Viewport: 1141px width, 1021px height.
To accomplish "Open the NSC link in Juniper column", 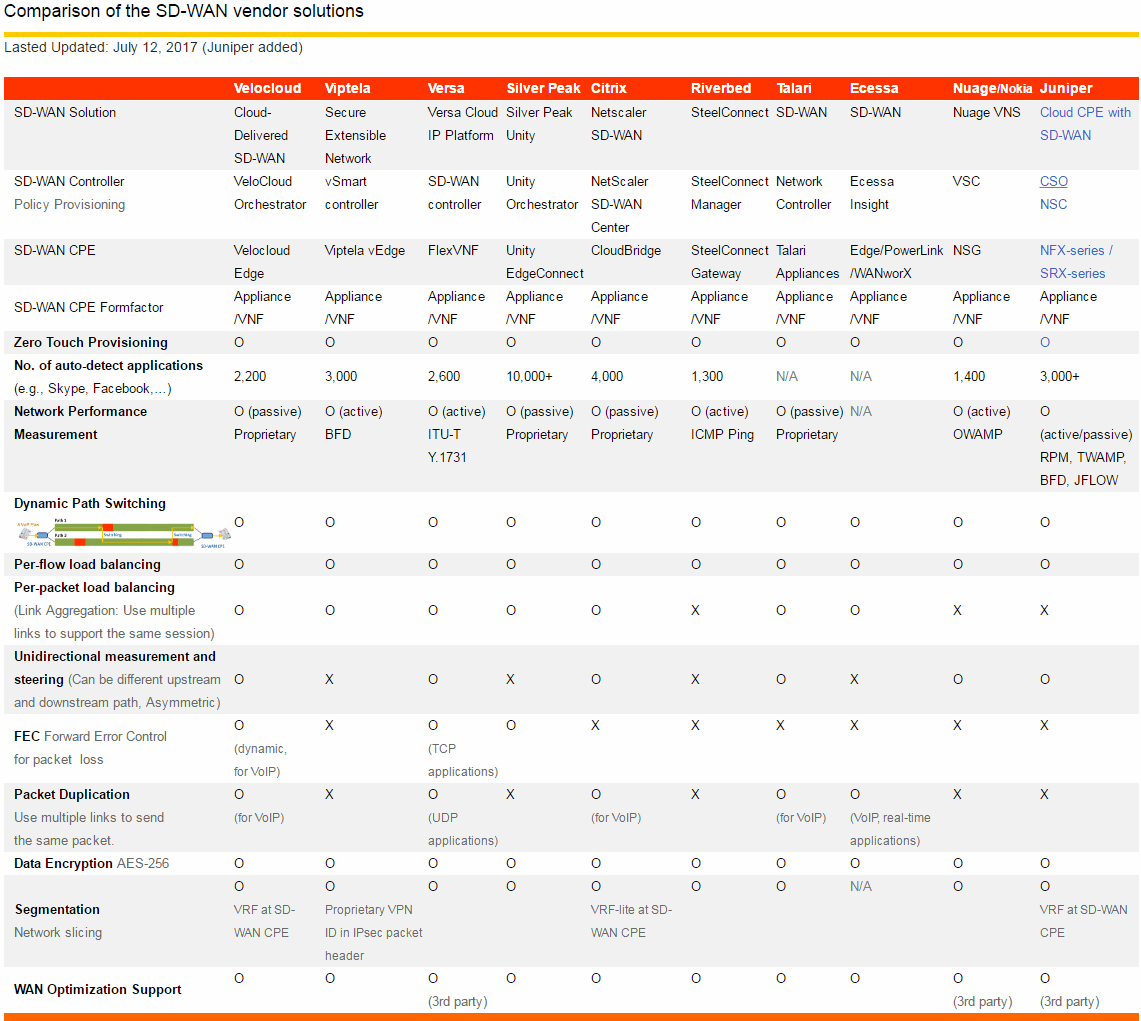I will pyautogui.click(x=1053, y=204).
